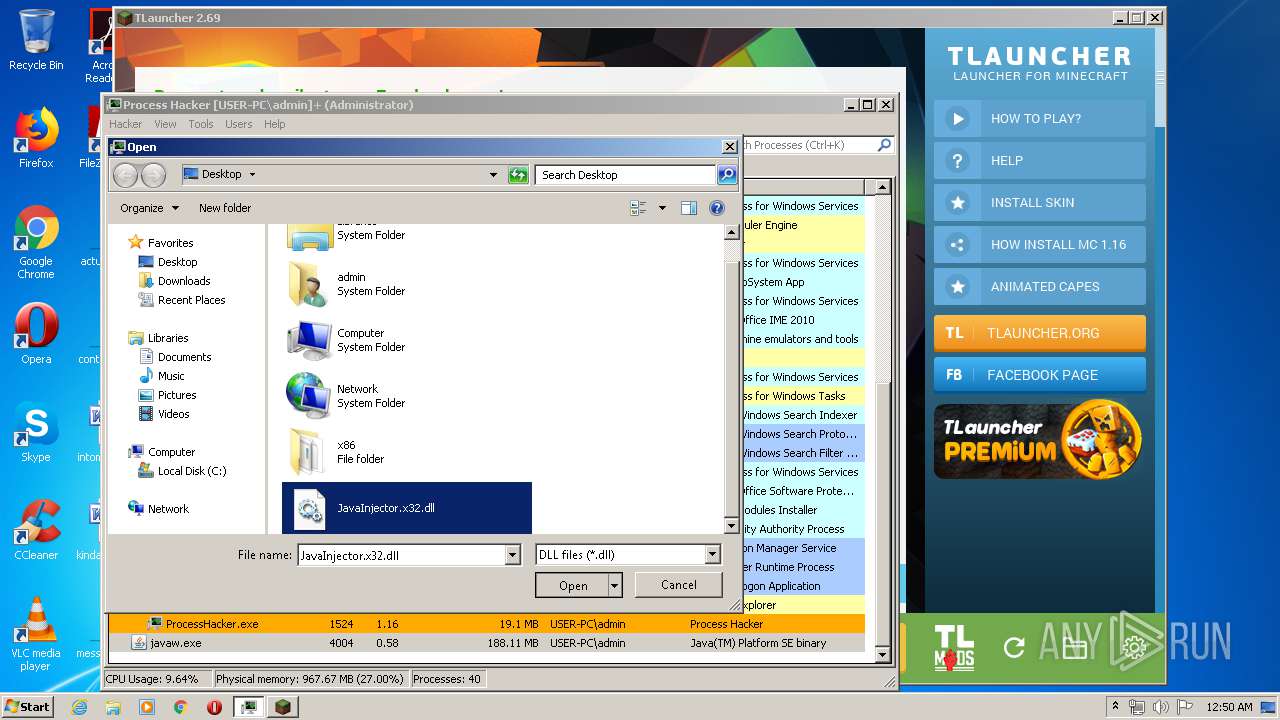Select Pictures library in navigation pane

coord(167,395)
